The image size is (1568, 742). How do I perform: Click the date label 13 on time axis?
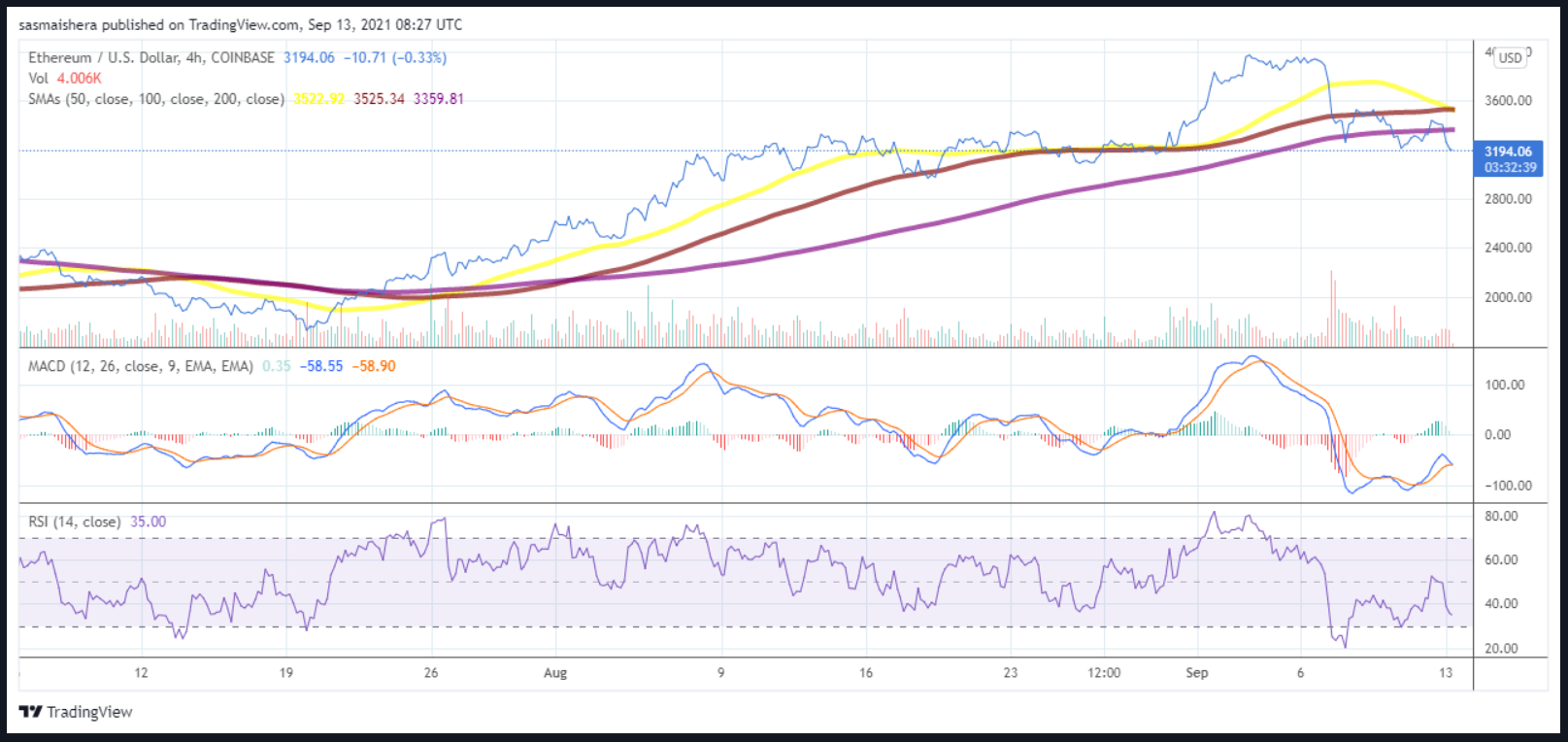point(1446,672)
